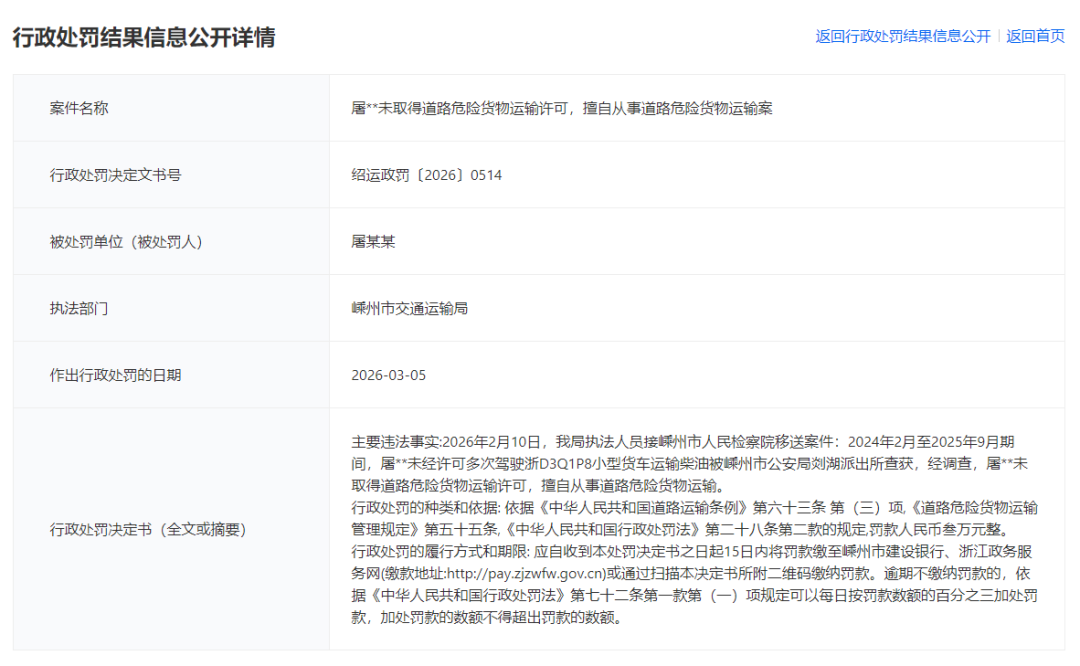Click the 行政处罚结果信息公开详情 page heading
This screenshot has height=666, width=1080.
[x=144, y=37]
